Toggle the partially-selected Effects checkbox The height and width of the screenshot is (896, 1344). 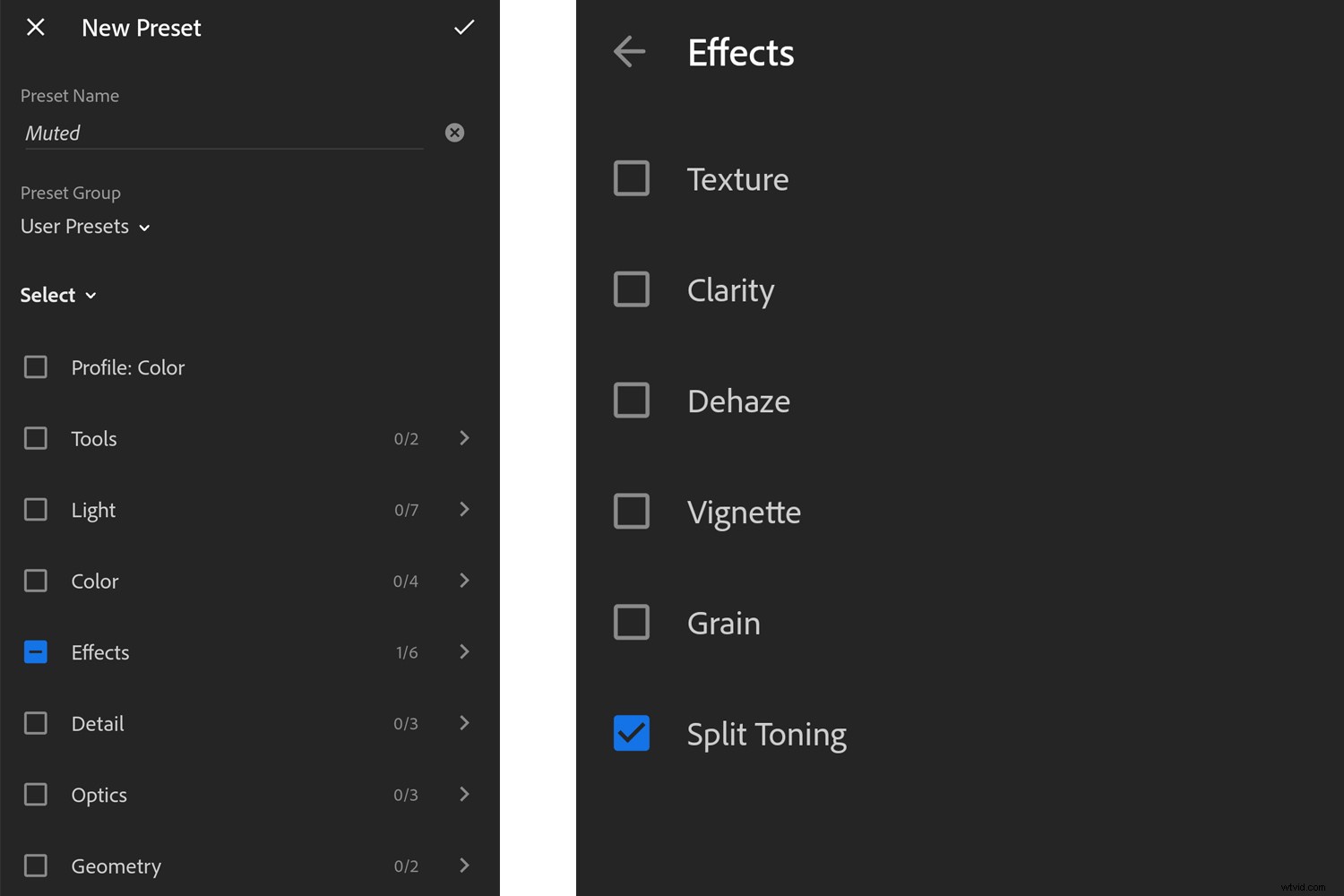click(x=35, y=652)
